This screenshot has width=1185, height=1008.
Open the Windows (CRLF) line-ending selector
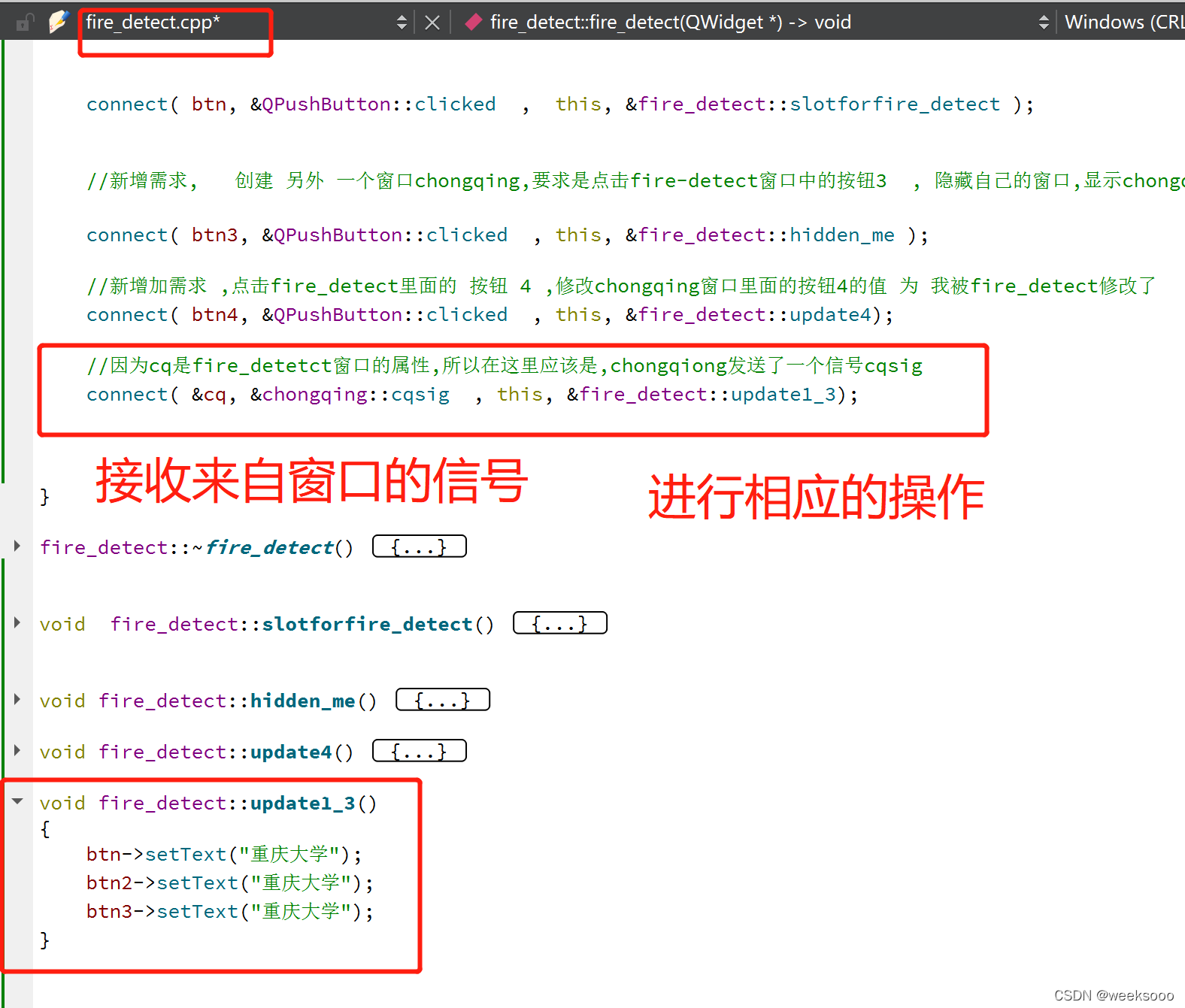click(x=1123, y=23)
